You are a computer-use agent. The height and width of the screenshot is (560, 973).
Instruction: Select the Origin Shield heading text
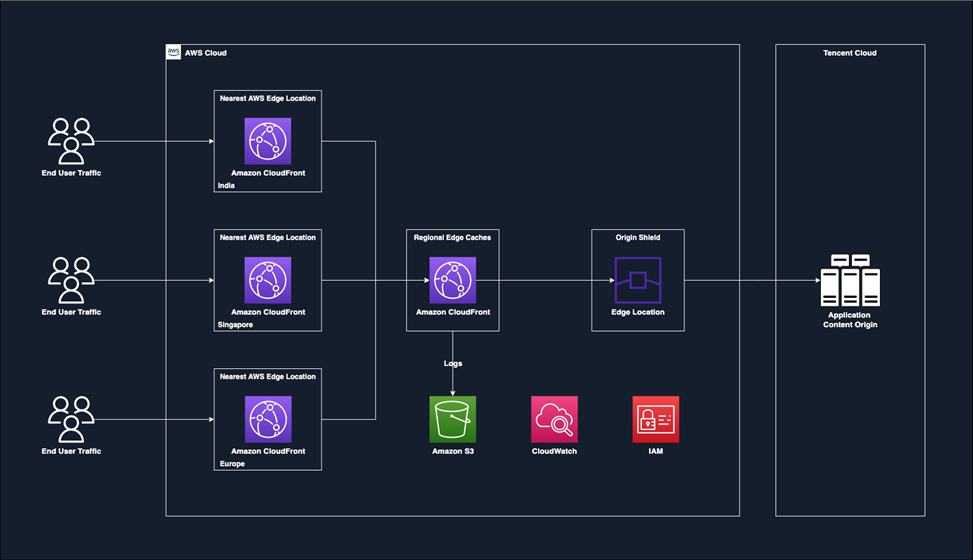(637, 237)
